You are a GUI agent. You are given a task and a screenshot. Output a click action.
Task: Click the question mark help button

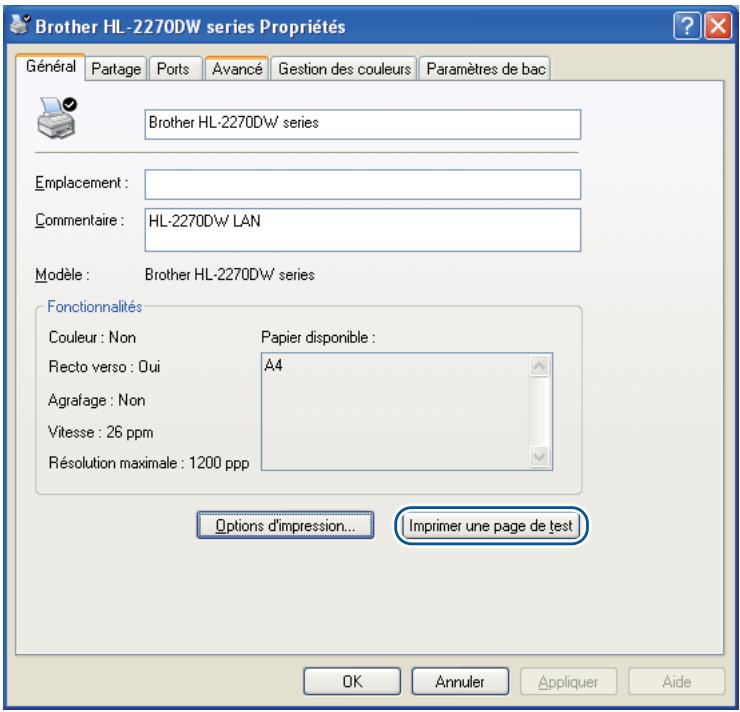coord(687,26)
